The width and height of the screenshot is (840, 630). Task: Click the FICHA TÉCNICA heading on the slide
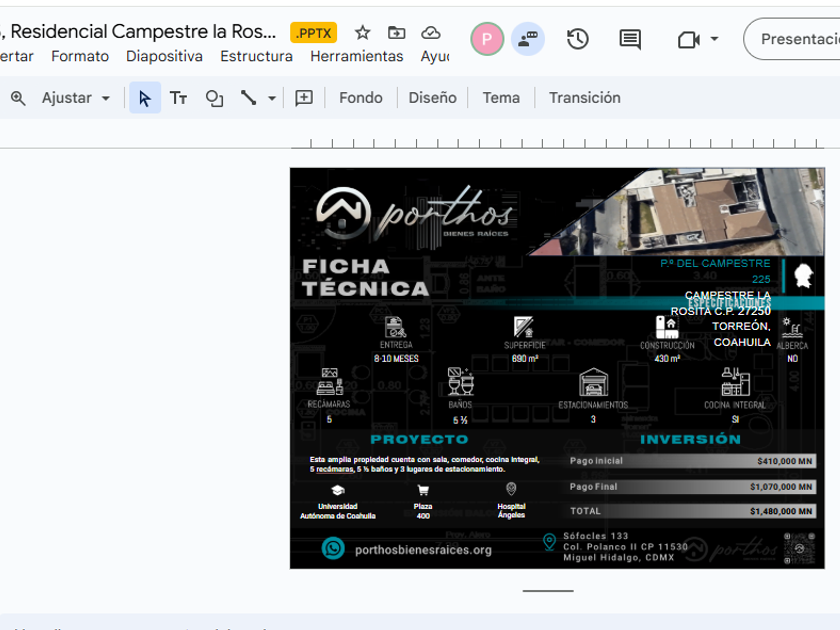[x=365, y=278]
